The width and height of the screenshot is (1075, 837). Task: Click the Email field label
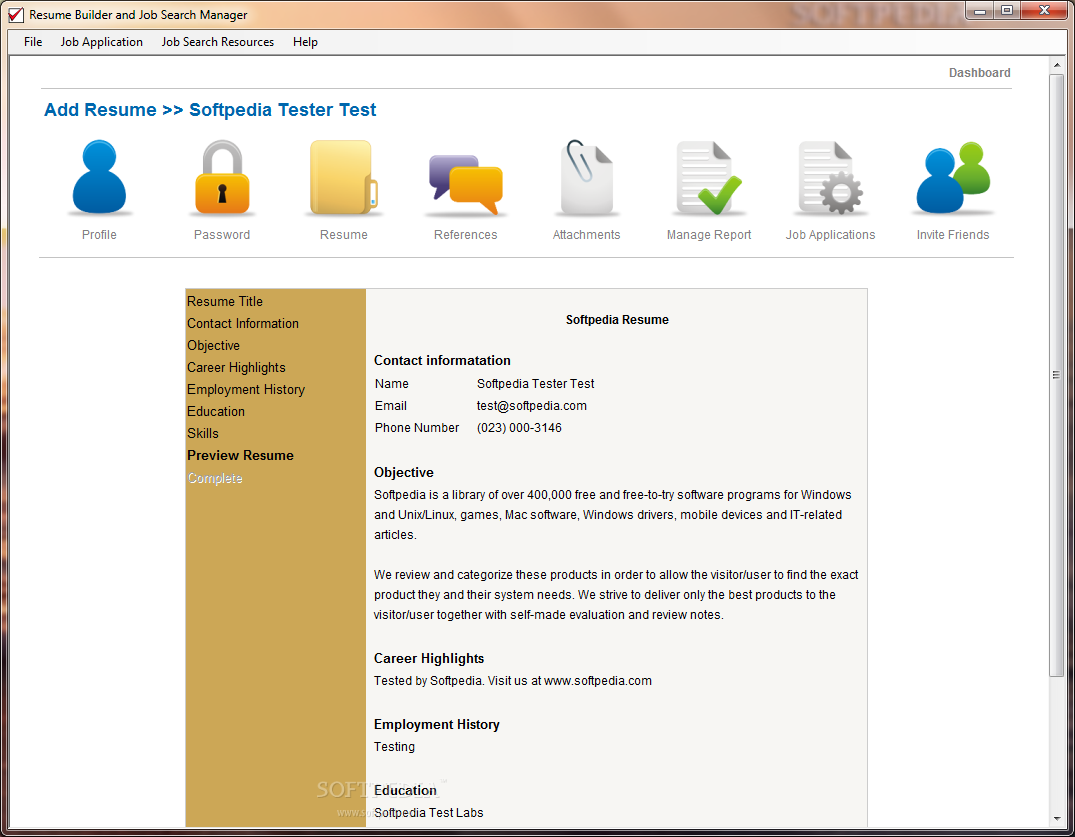coord(391,406)
